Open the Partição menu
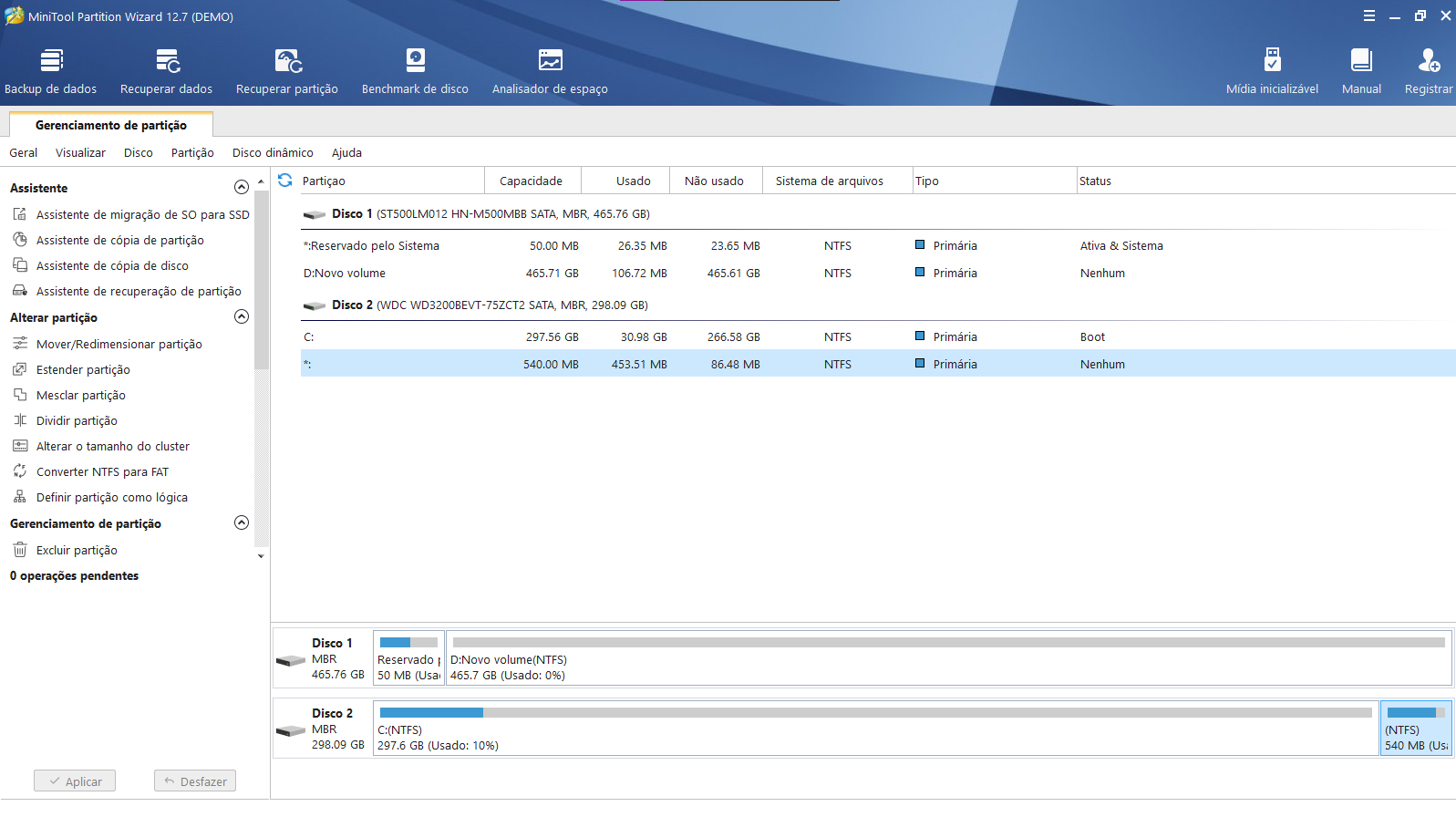The height and width of the screenshot is (817, 1456). tap(192, 152)
